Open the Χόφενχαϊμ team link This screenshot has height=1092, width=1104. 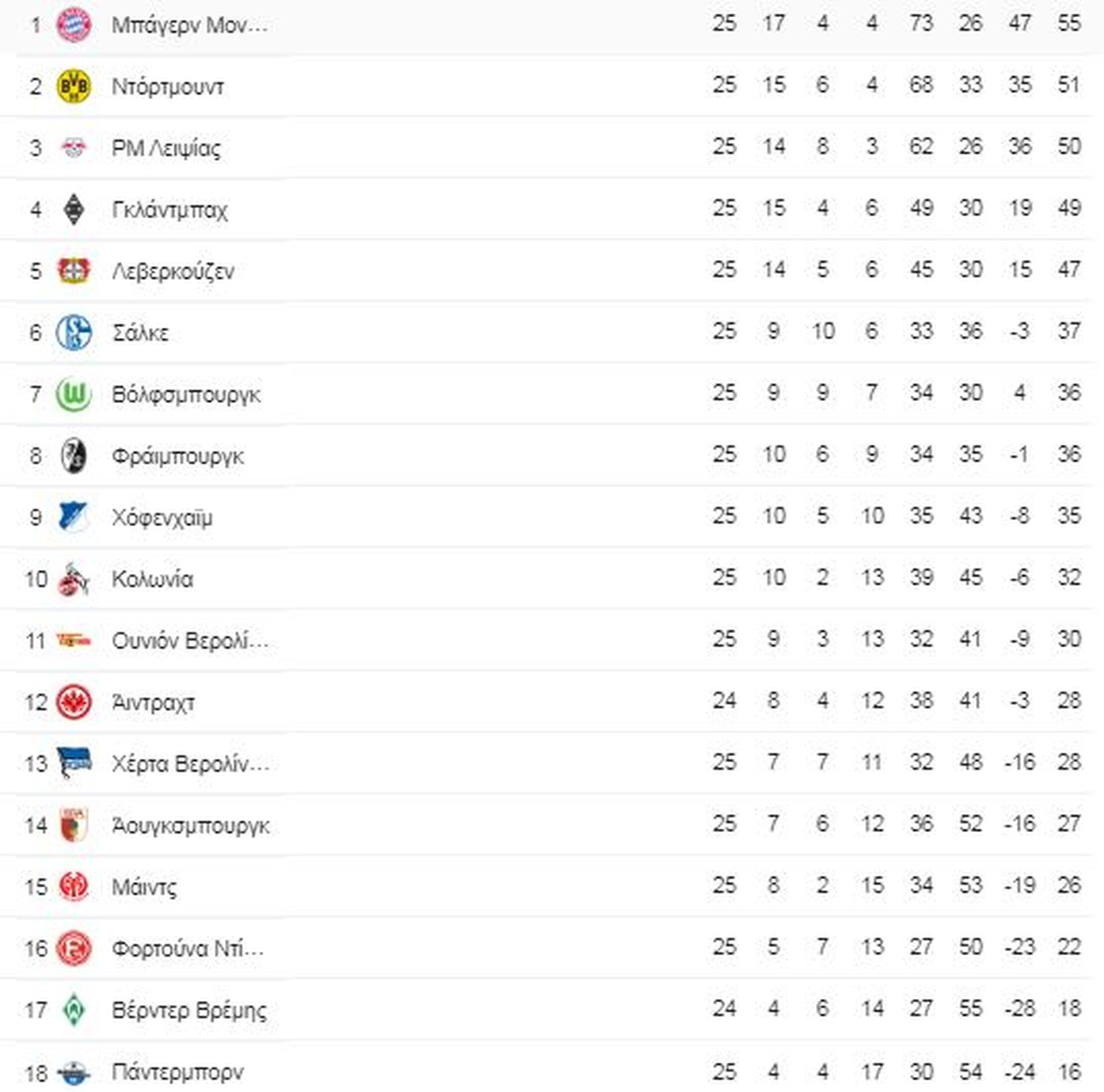coord(162,518)
